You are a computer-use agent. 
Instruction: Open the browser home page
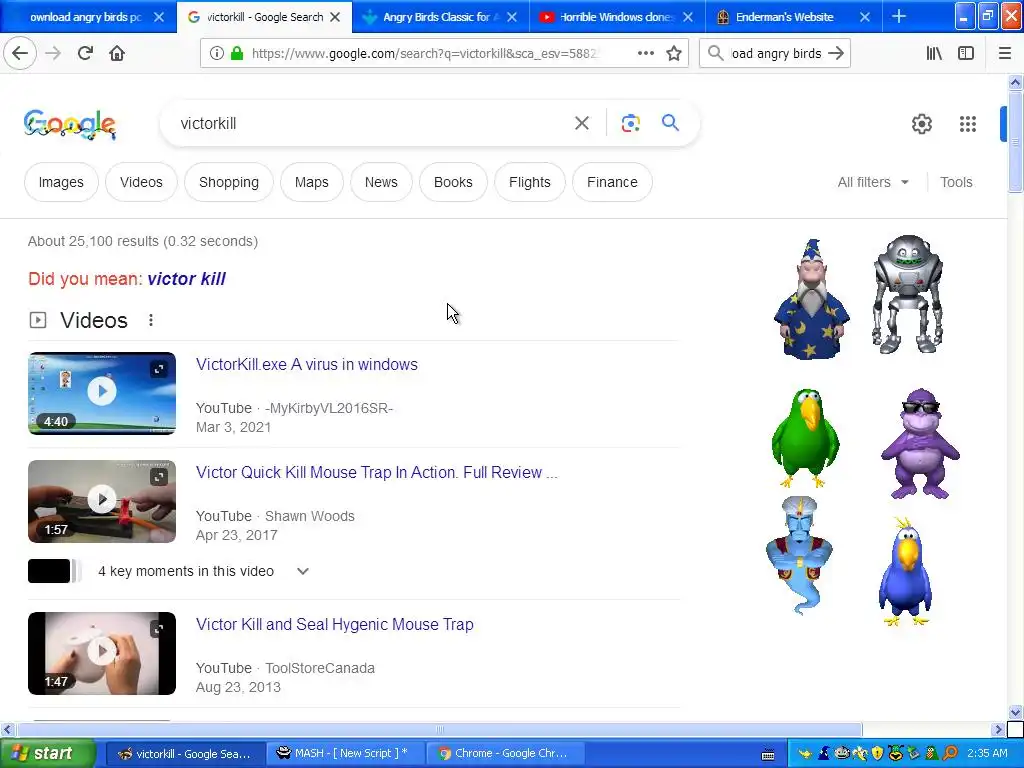coord(117,53)
